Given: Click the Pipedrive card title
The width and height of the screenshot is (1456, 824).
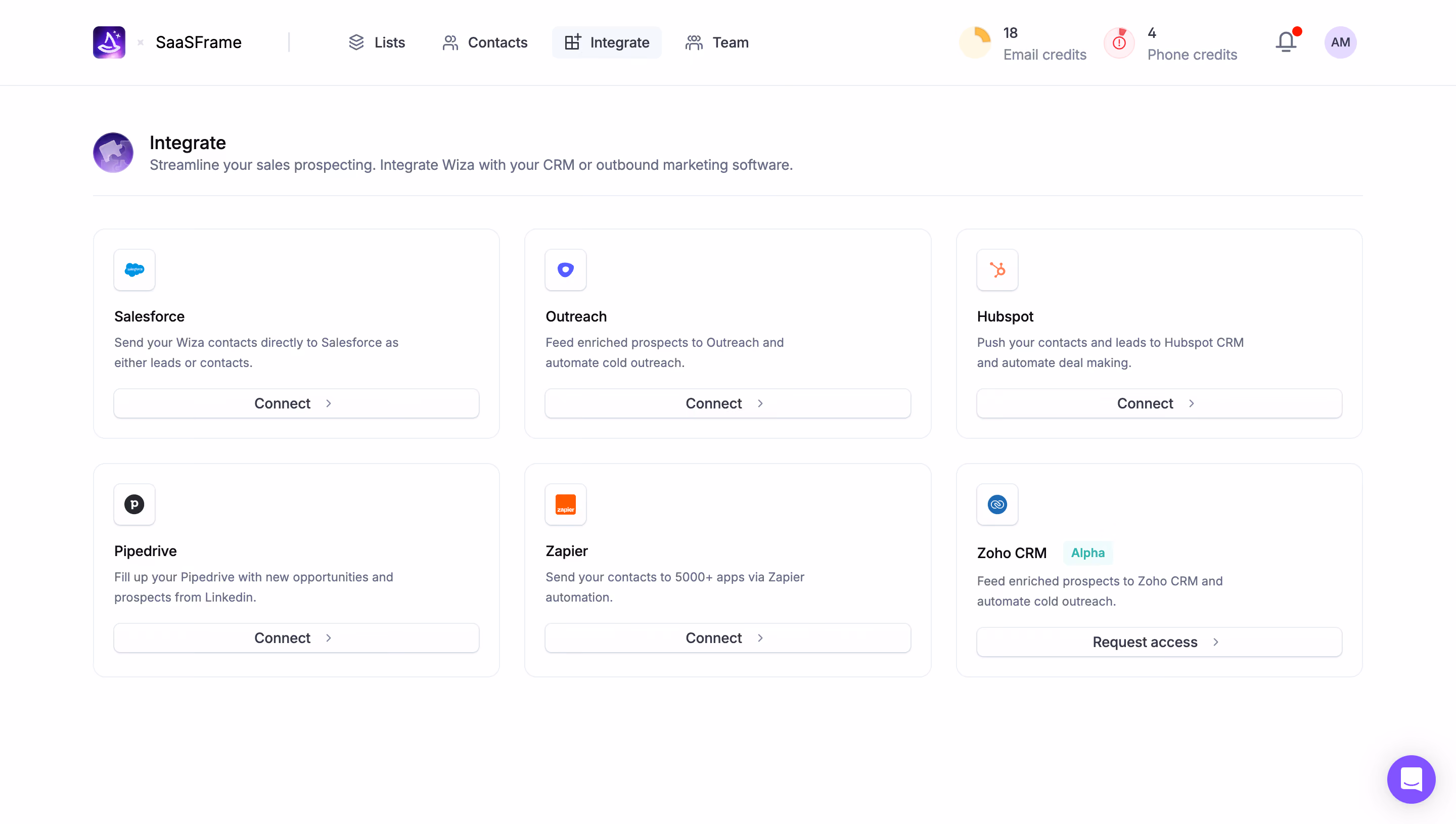Looking at the screenshot, I should (146, 551).
